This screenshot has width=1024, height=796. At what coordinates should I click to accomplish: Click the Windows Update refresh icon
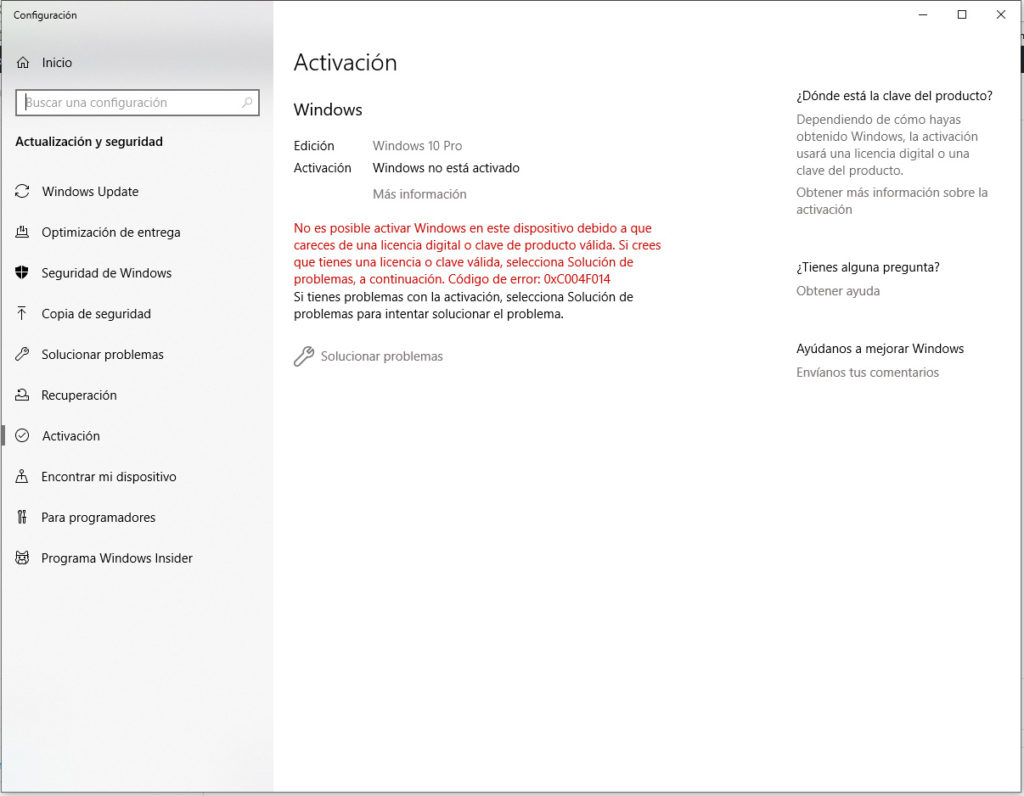[22, 191]
